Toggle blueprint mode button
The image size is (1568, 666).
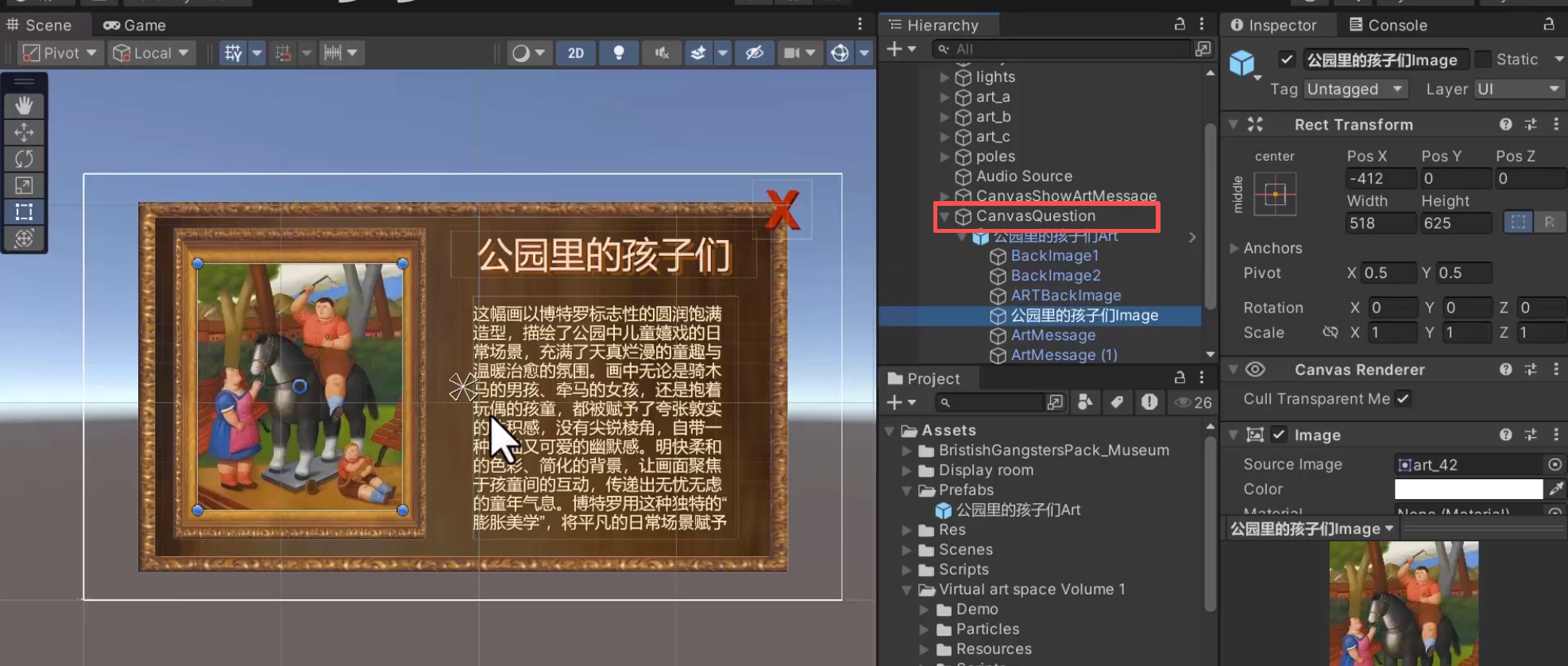1518,223
